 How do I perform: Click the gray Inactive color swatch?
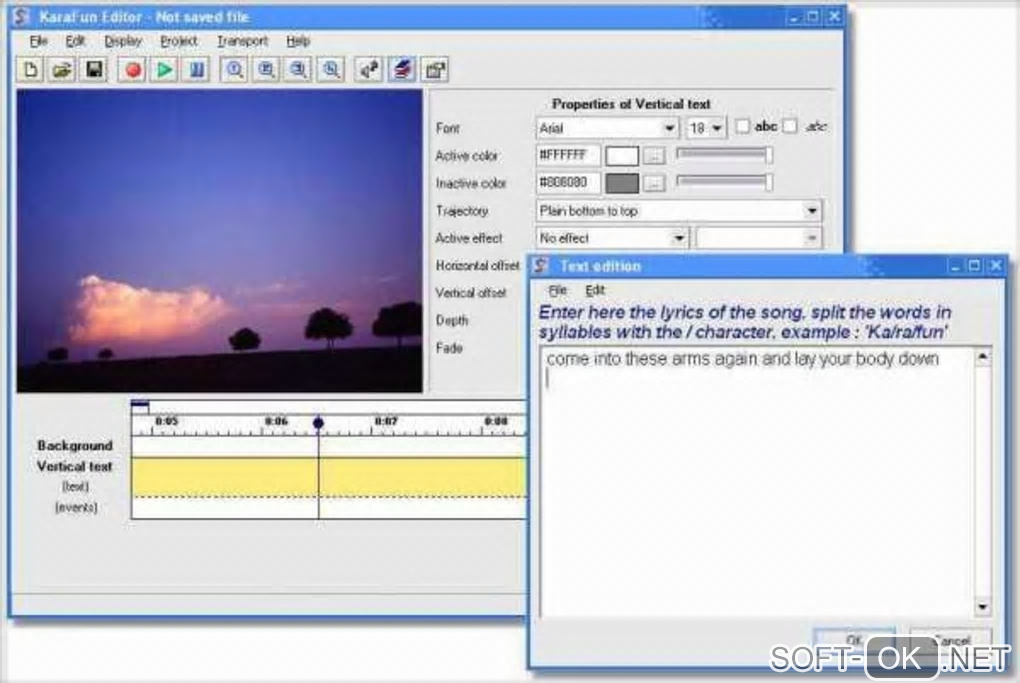point(622,183)
